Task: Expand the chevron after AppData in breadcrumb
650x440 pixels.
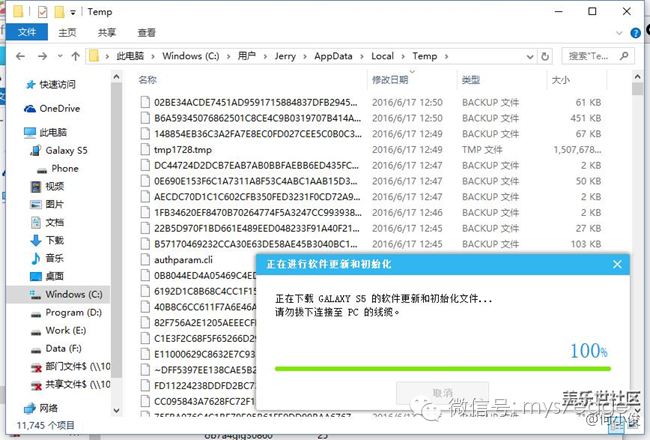Action: point(362,56)
